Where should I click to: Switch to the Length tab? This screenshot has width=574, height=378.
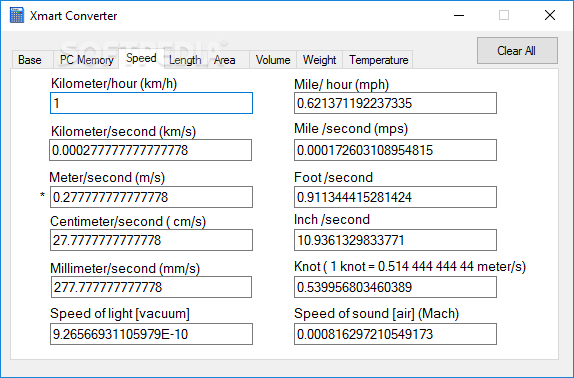185,60
